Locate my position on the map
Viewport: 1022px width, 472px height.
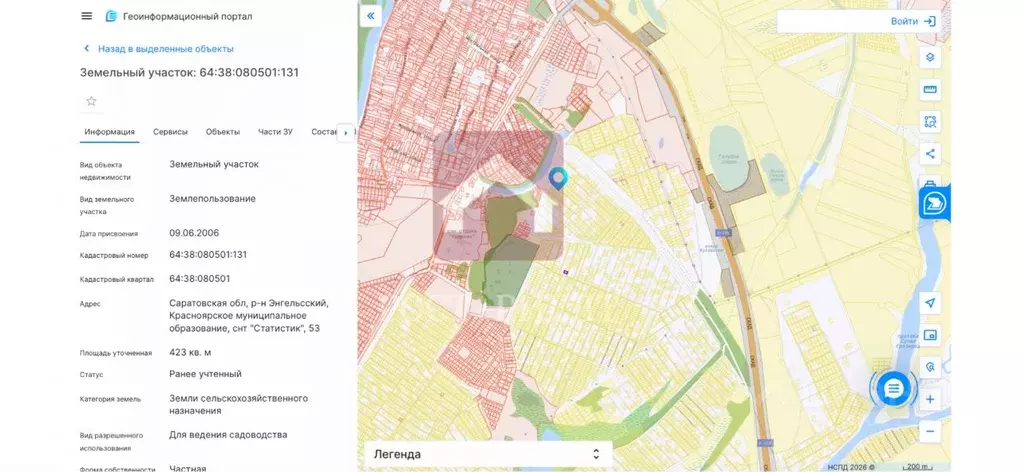pos(930,303)
